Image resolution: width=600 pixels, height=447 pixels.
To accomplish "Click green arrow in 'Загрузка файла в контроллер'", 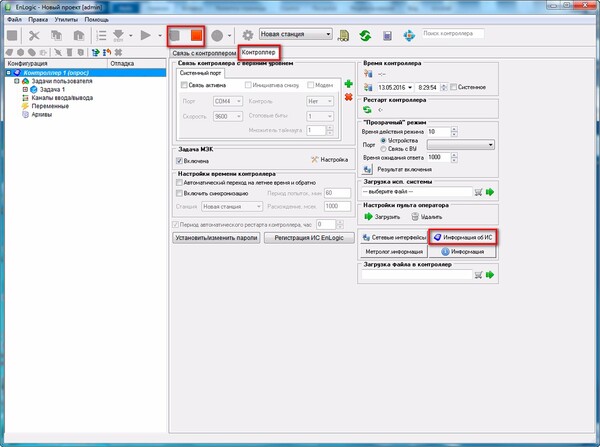I will (490, 275).
